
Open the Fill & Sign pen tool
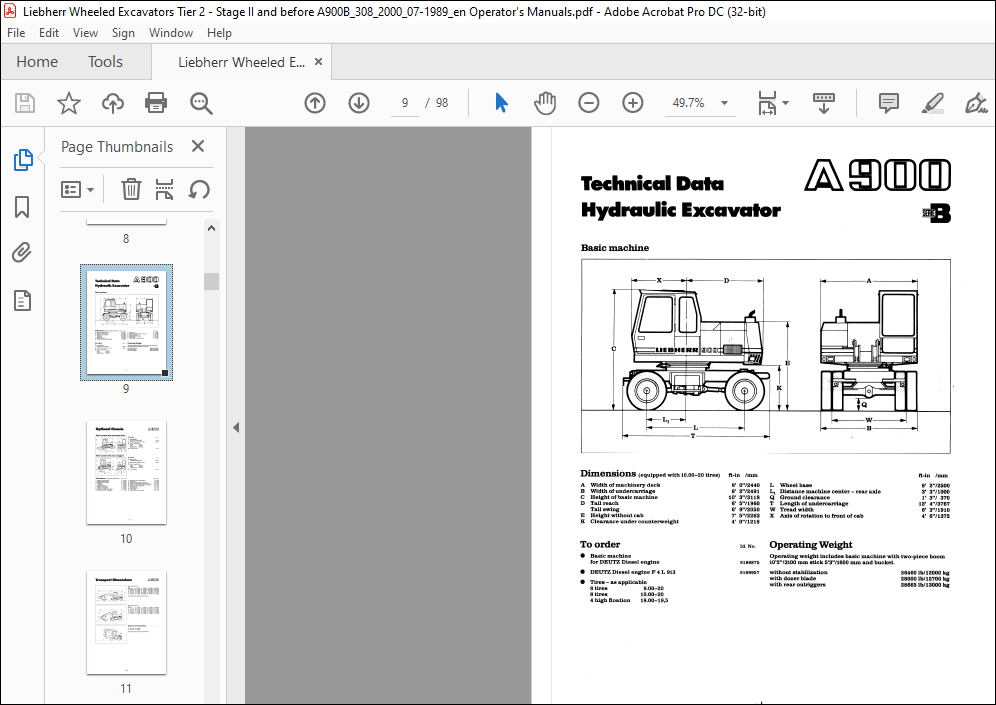pos(976,103)
